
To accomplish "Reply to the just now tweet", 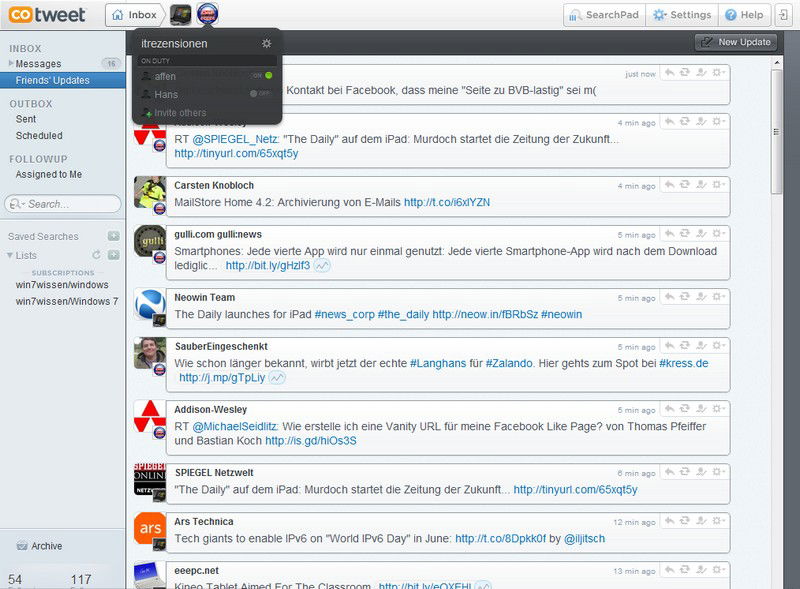I will pos(669,72).
